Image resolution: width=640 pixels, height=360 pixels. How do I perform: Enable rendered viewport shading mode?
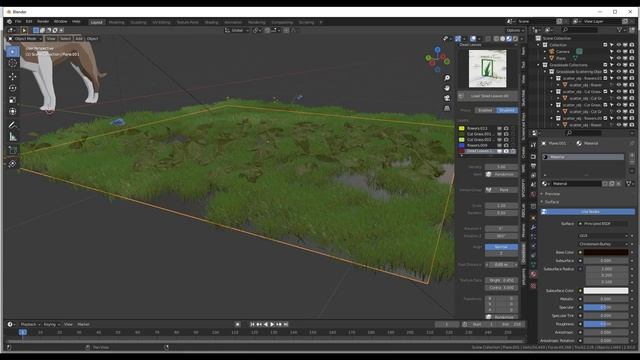(515, 39)
